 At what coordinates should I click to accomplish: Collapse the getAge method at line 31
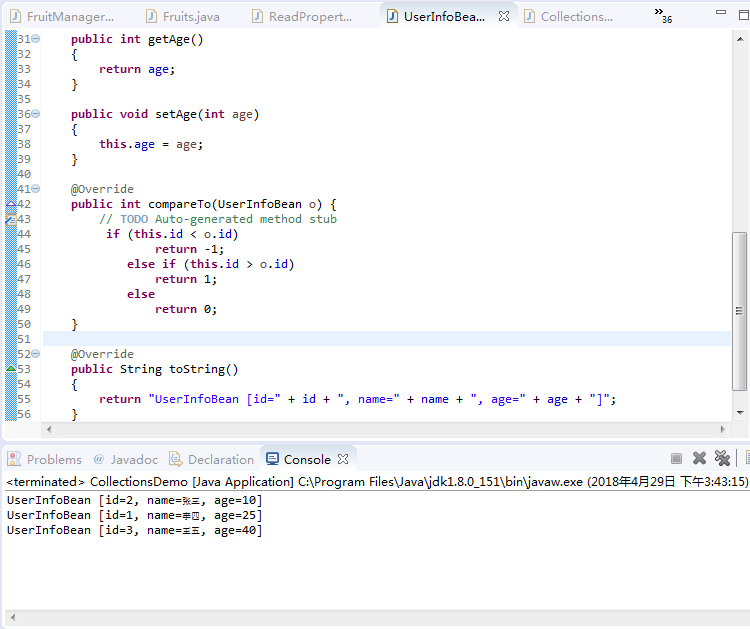click(36, 39)
